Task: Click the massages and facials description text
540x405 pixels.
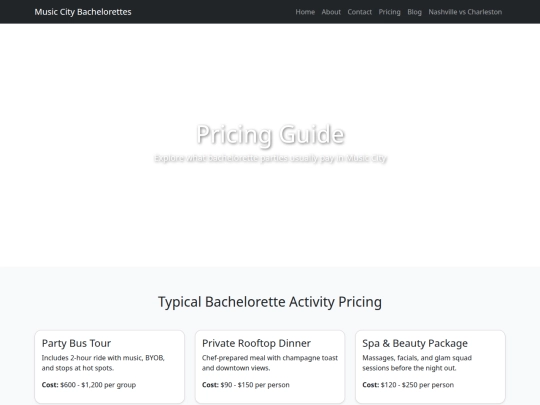Action: [417, 363]
